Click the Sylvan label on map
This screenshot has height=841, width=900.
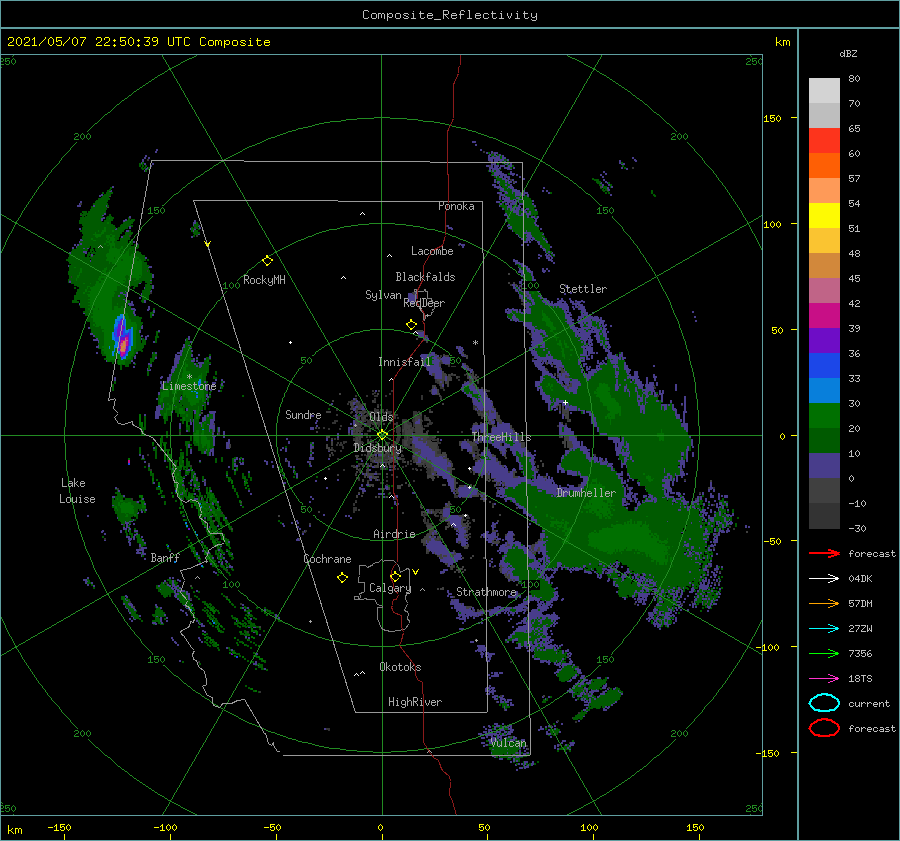(383, 295)
